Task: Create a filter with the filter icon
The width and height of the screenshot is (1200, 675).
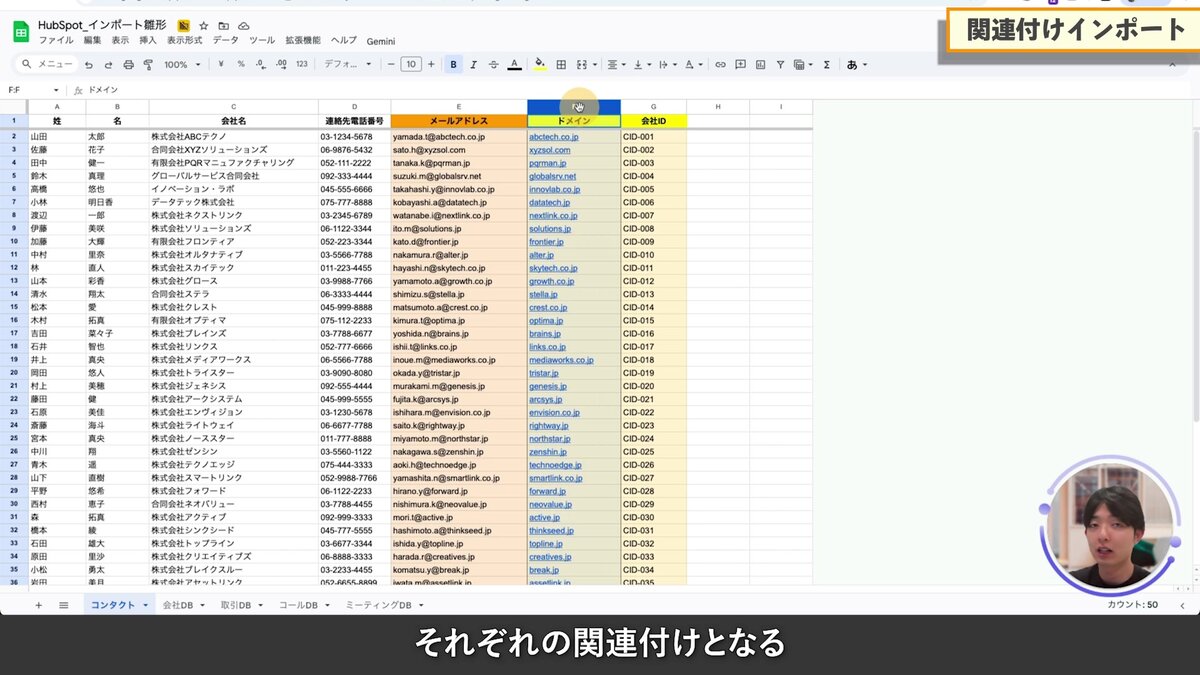Action: 781,64
